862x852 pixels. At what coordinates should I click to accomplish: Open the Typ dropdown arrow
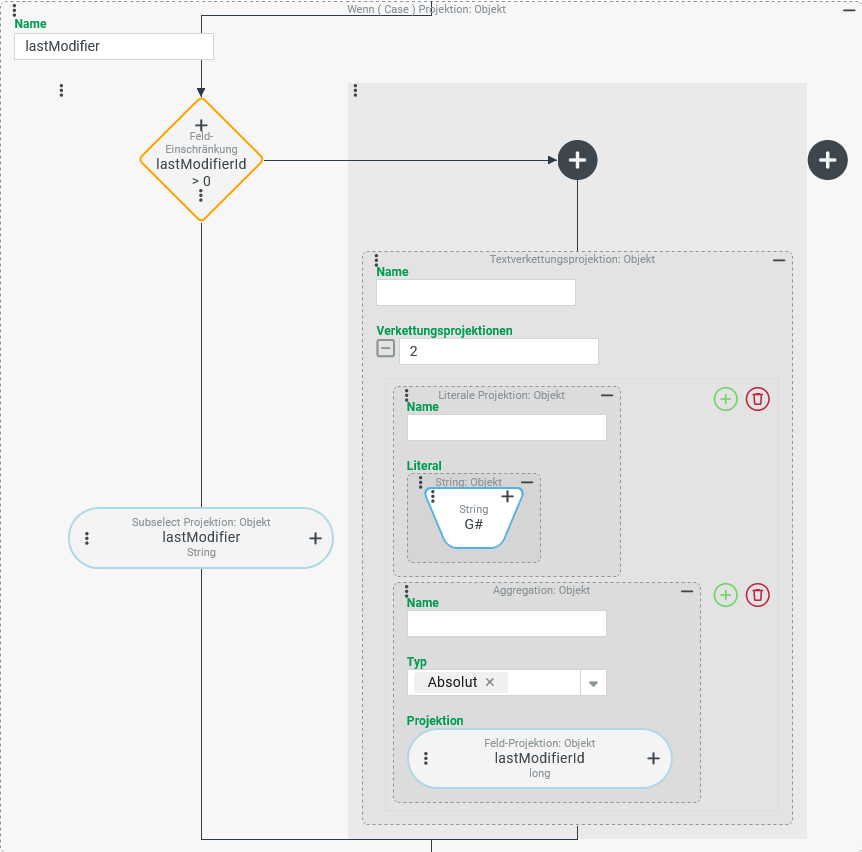coord(593,683)
